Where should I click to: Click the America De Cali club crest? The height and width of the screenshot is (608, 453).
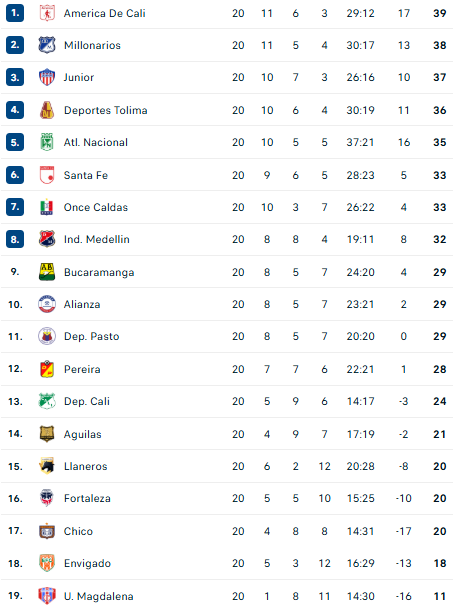[x=47, y=13]
